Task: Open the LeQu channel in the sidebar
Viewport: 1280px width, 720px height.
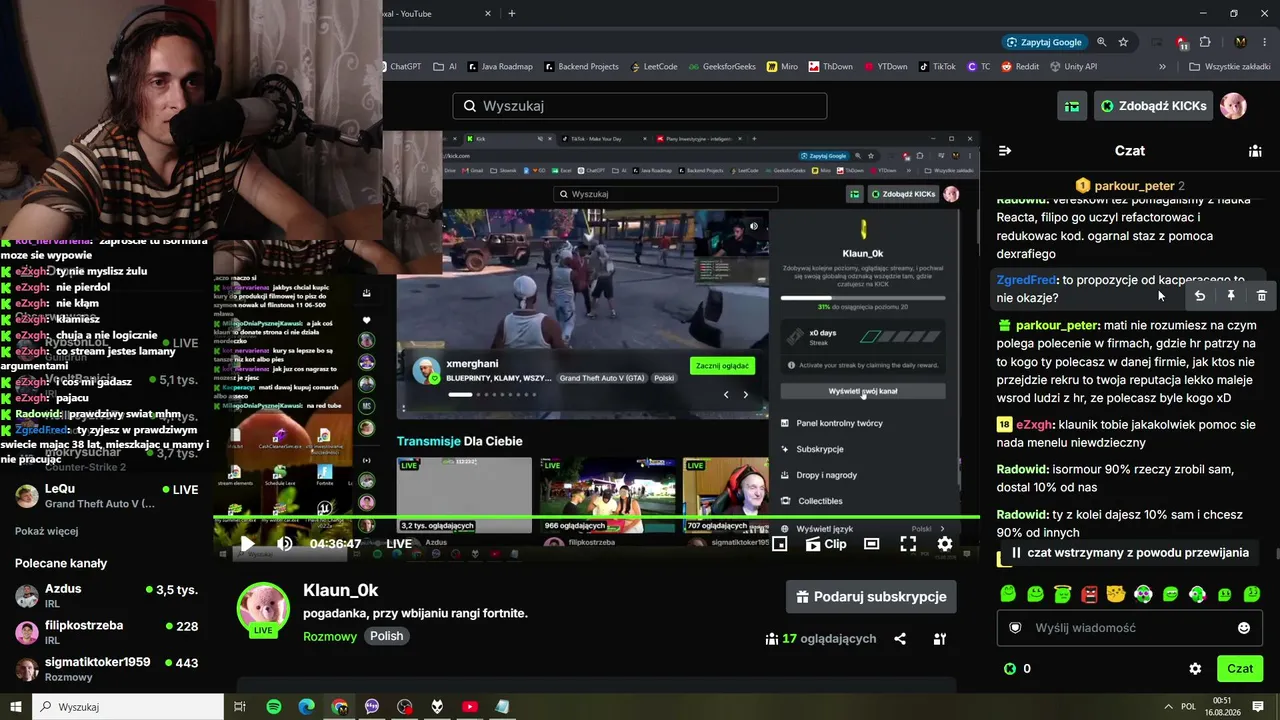Action: pos(107,496)
